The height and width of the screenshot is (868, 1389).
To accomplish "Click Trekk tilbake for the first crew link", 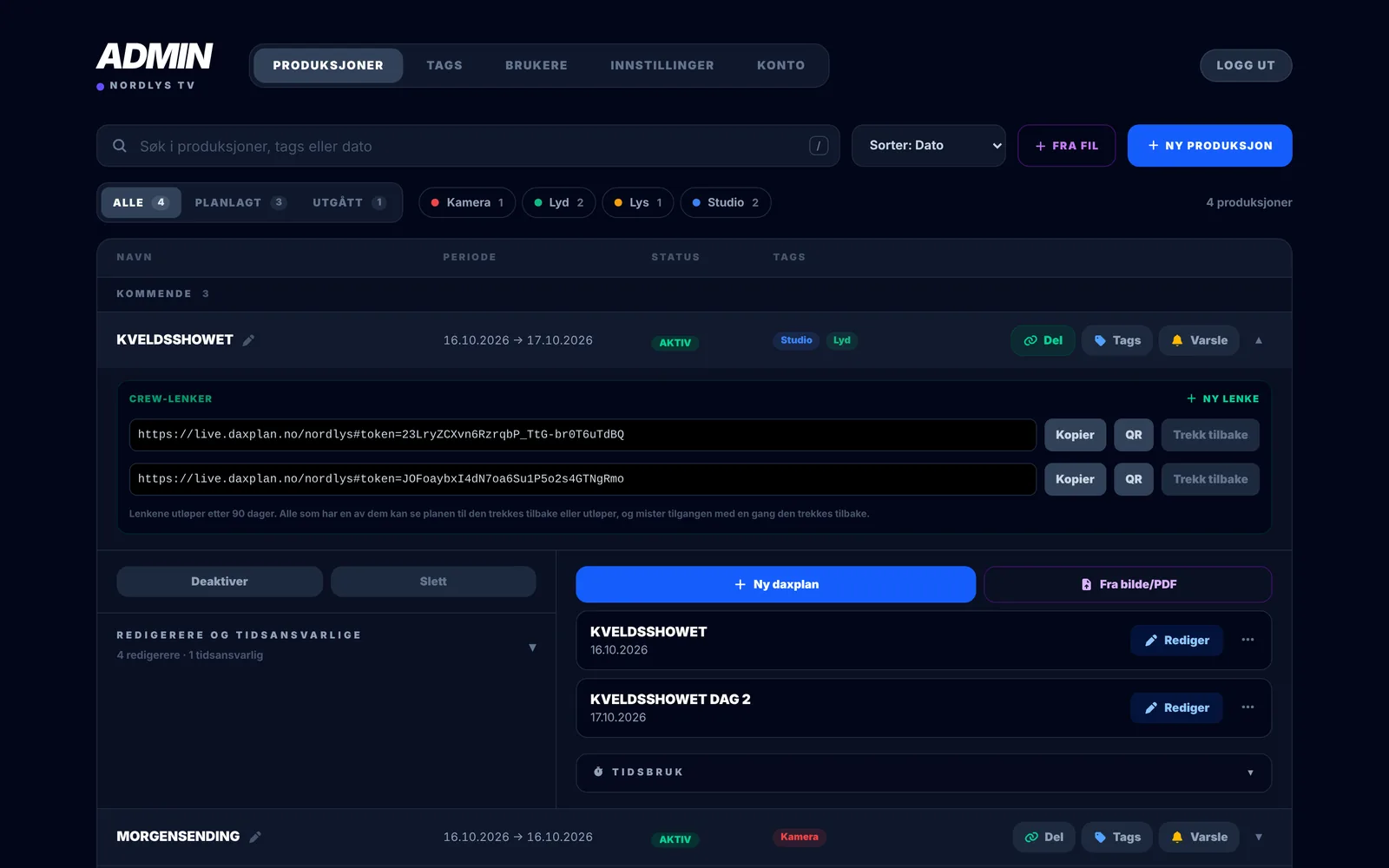I will pos(1210,435).
